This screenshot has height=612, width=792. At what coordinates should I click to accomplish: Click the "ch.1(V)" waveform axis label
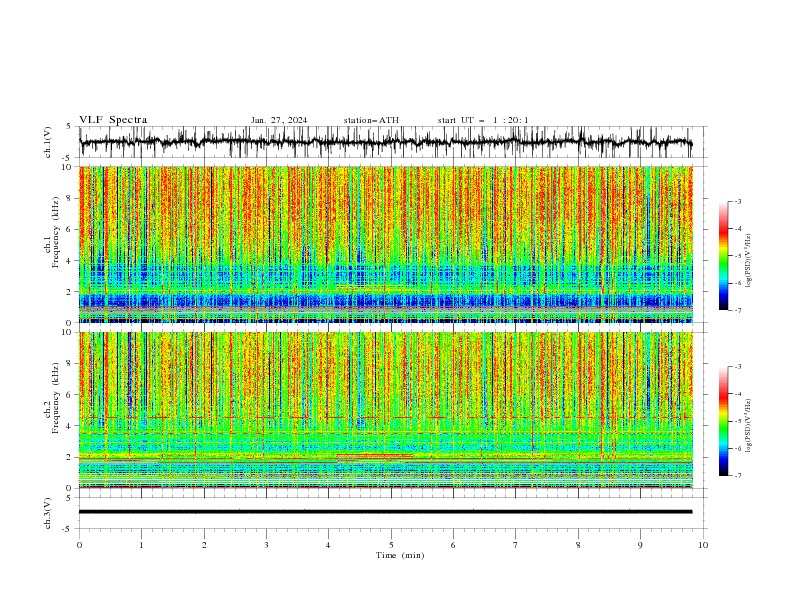[x=48, y=142]
